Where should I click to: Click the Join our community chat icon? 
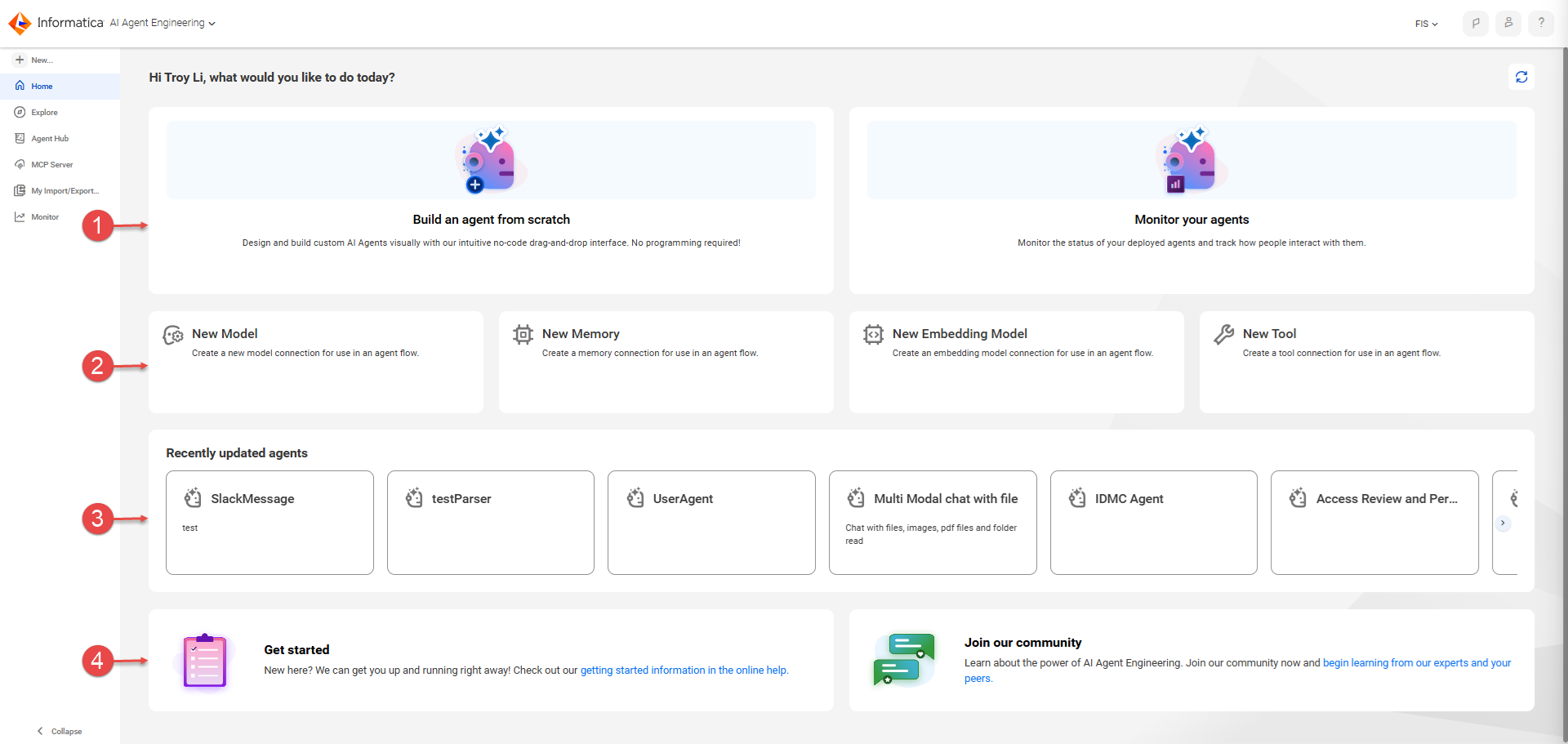click(904, 660)
